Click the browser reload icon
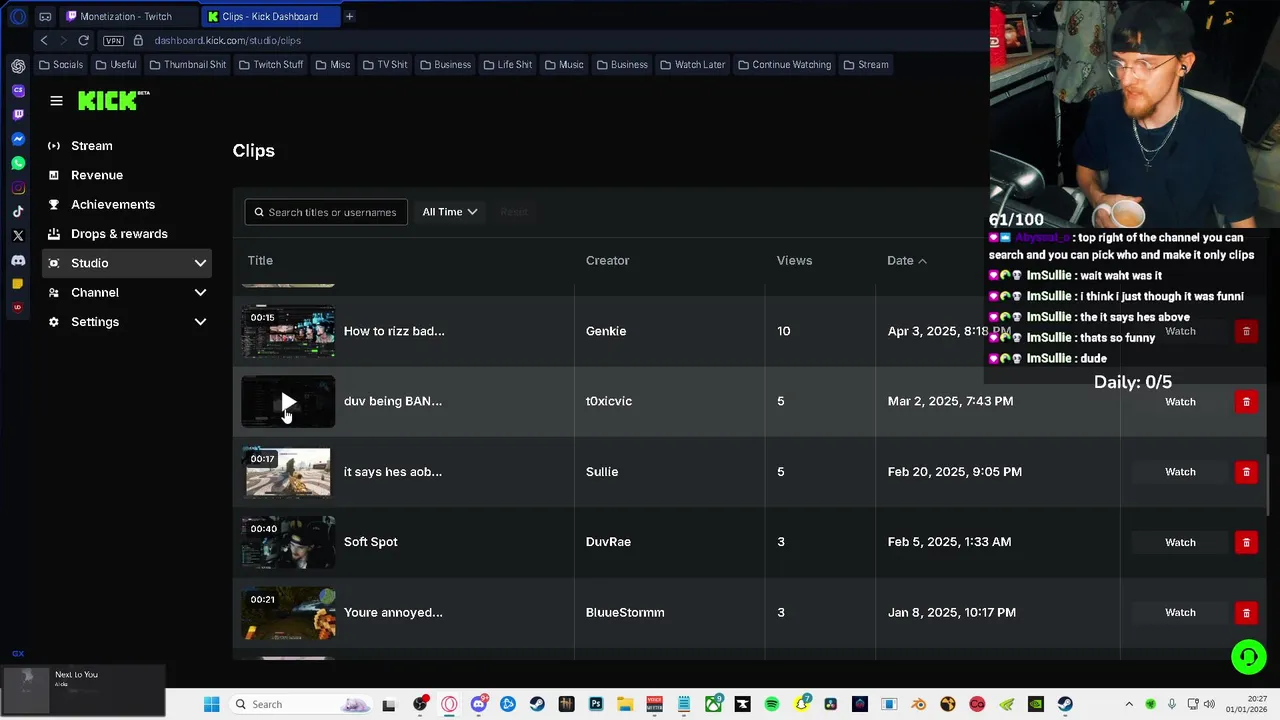 pyautogui.click(x=84, y=40)
